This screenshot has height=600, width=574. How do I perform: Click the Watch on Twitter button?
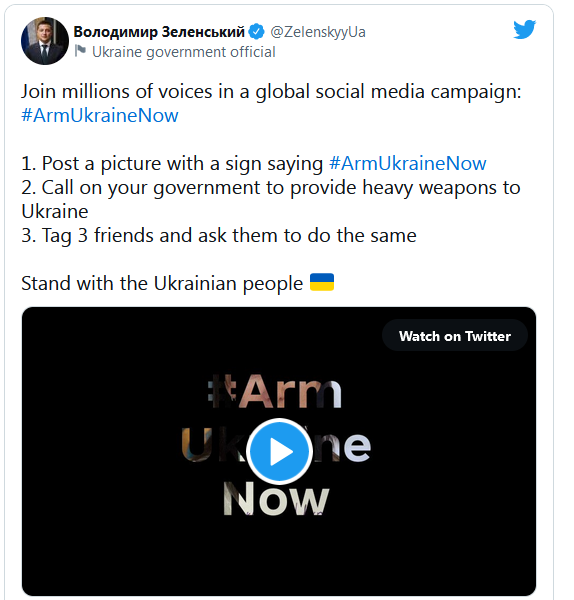pyautogui.click(x=455, y=336)
